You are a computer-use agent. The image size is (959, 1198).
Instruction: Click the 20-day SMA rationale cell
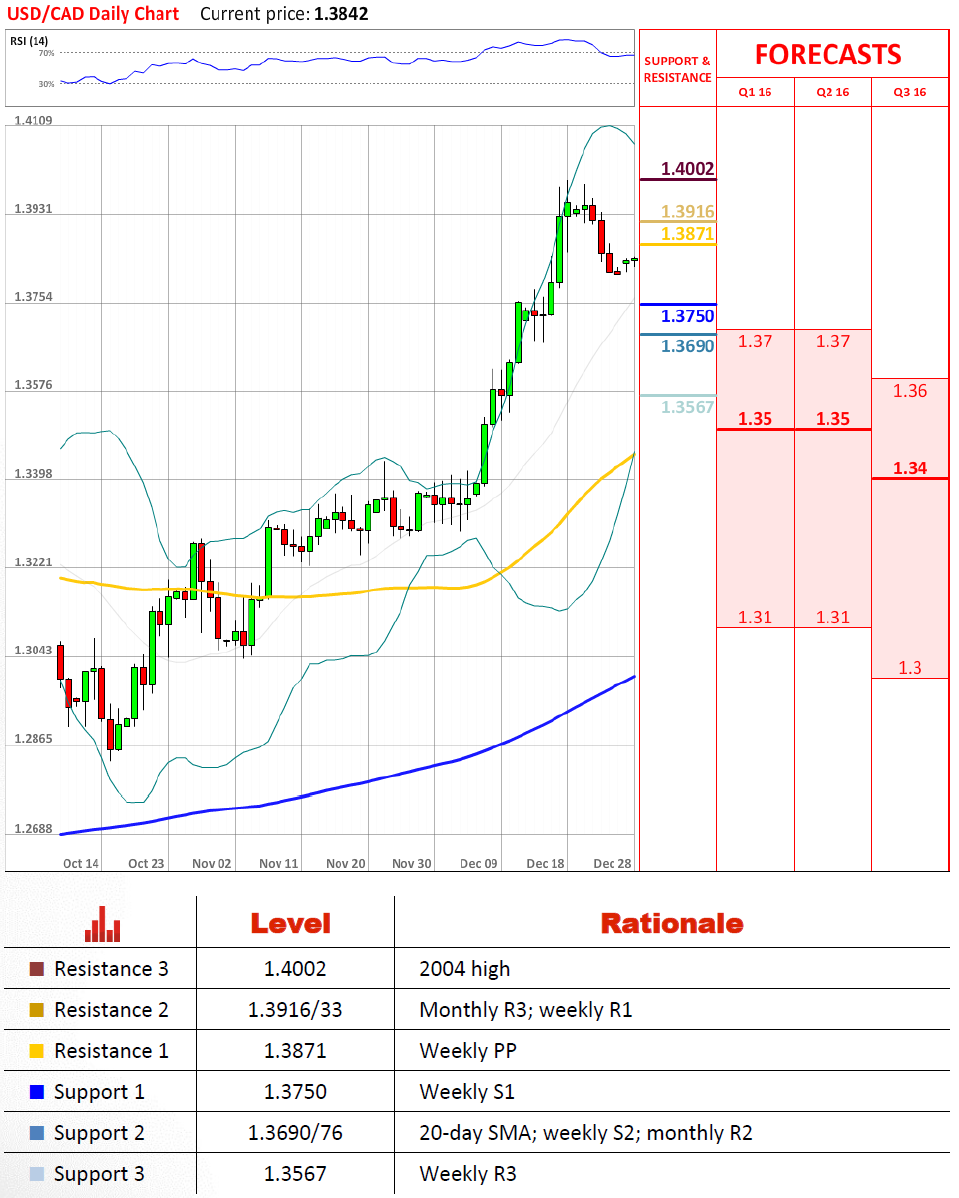(586, 1133)
